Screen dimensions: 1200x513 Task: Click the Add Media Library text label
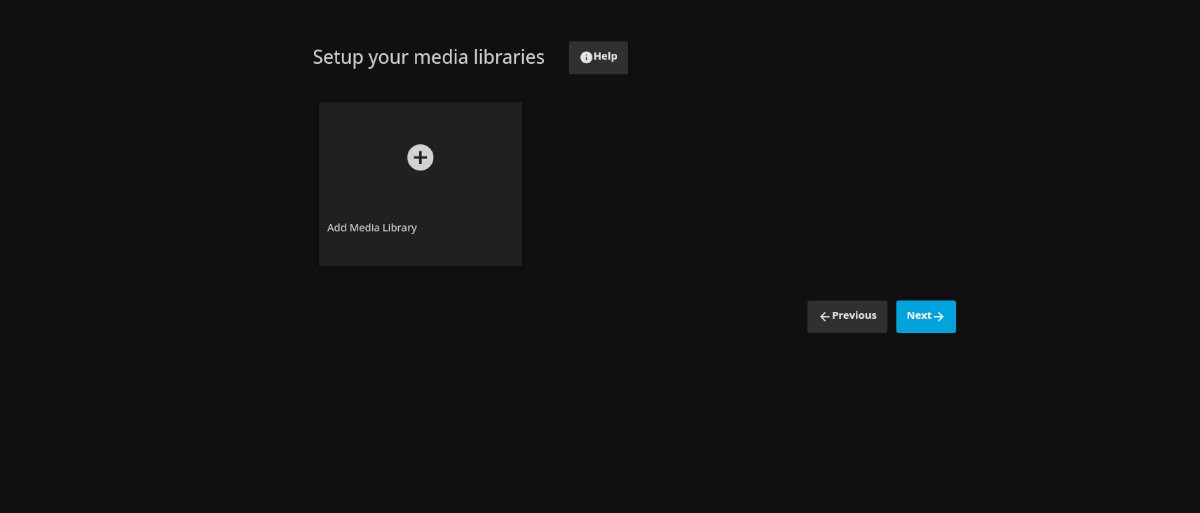point(372,228)
